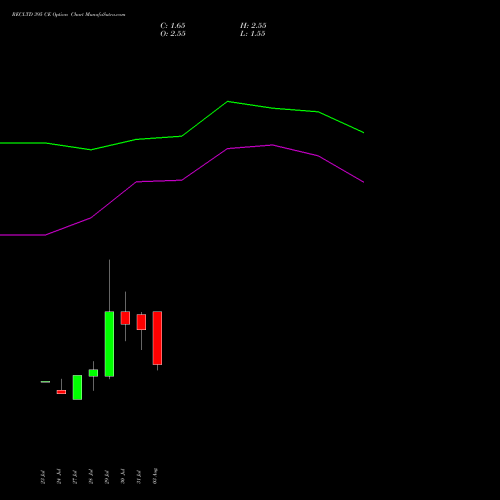This screenshot has height=500, width=500.
Task: Click the 29 Jul date label
Action: pos(107,477)
